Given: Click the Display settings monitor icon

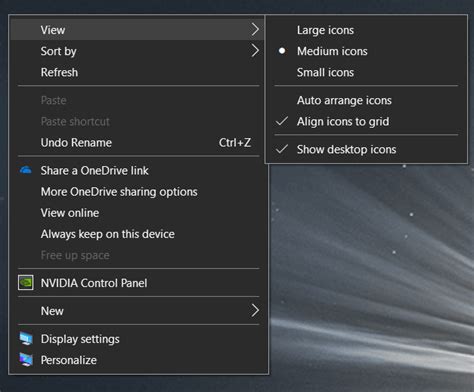Looking at the screenshot, I should coord(26,339).
